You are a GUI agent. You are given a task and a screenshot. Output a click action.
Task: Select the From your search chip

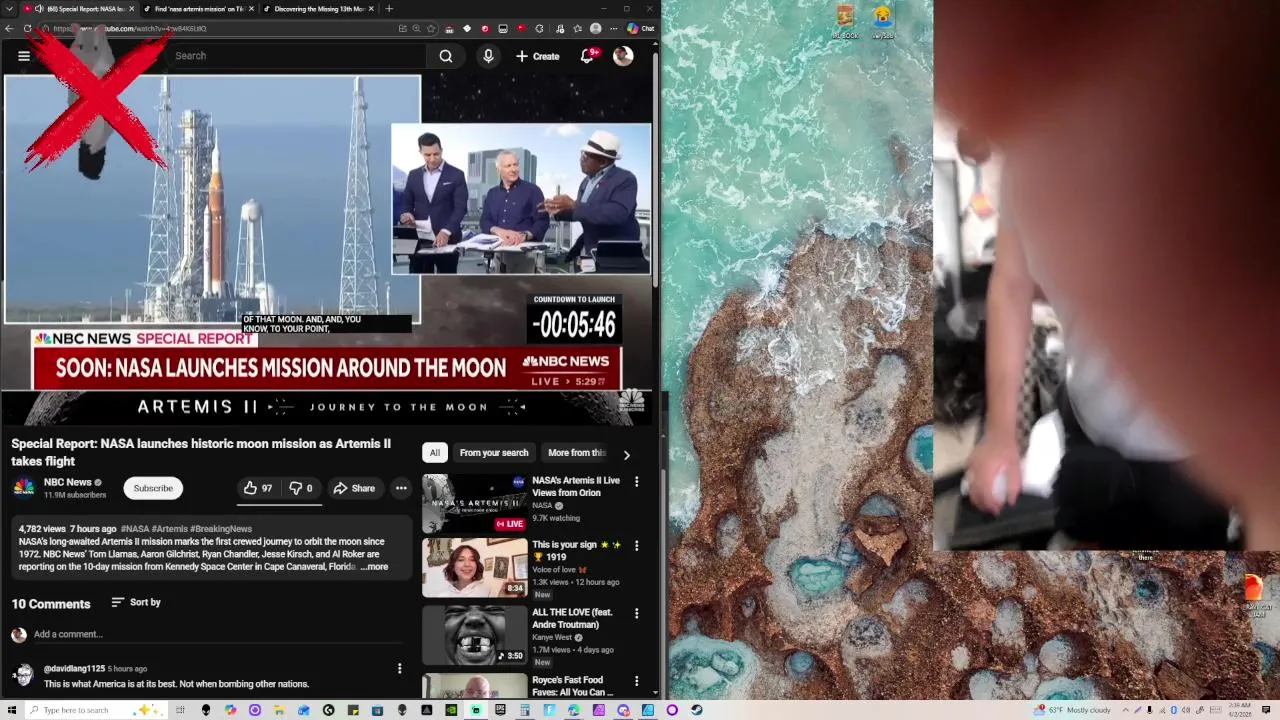pos(494,453)
